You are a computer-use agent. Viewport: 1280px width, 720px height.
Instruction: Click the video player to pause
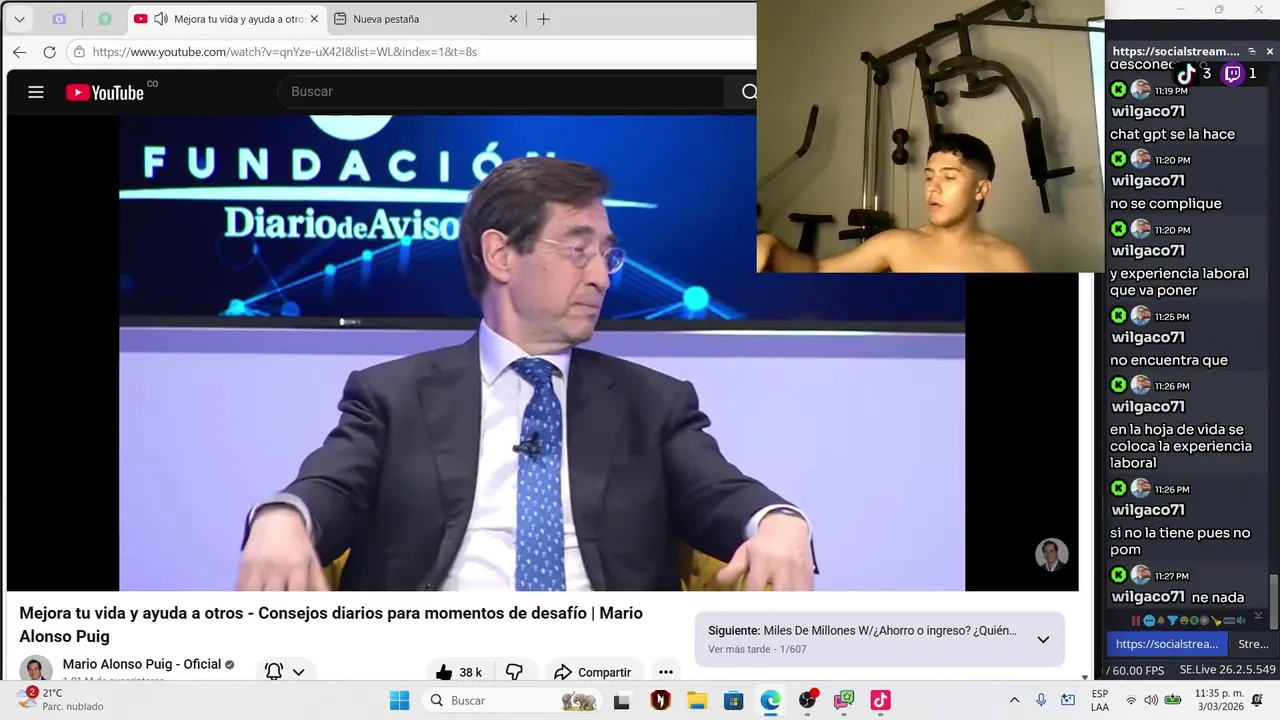542,353
